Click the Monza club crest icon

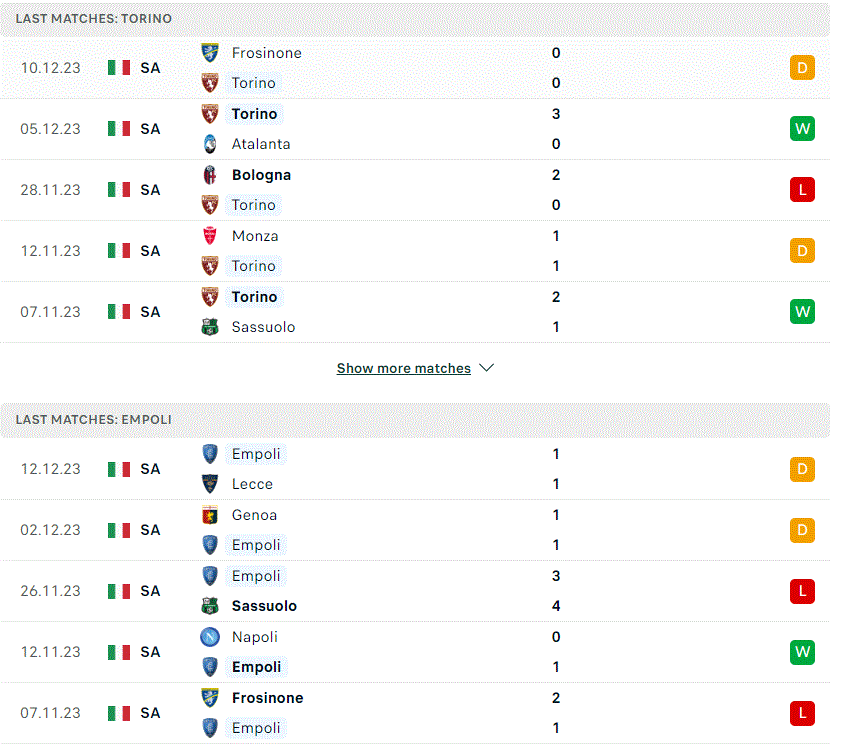(x=210, y=236)
